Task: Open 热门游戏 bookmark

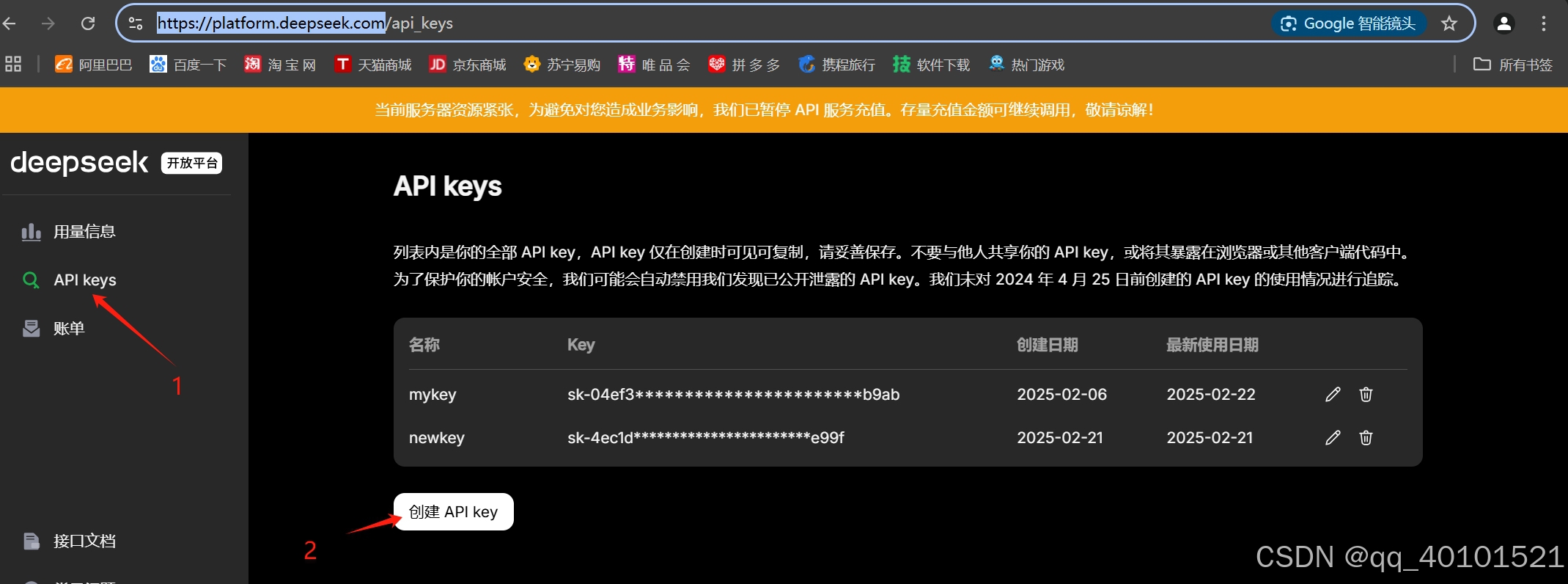Action: point(1026,65)
